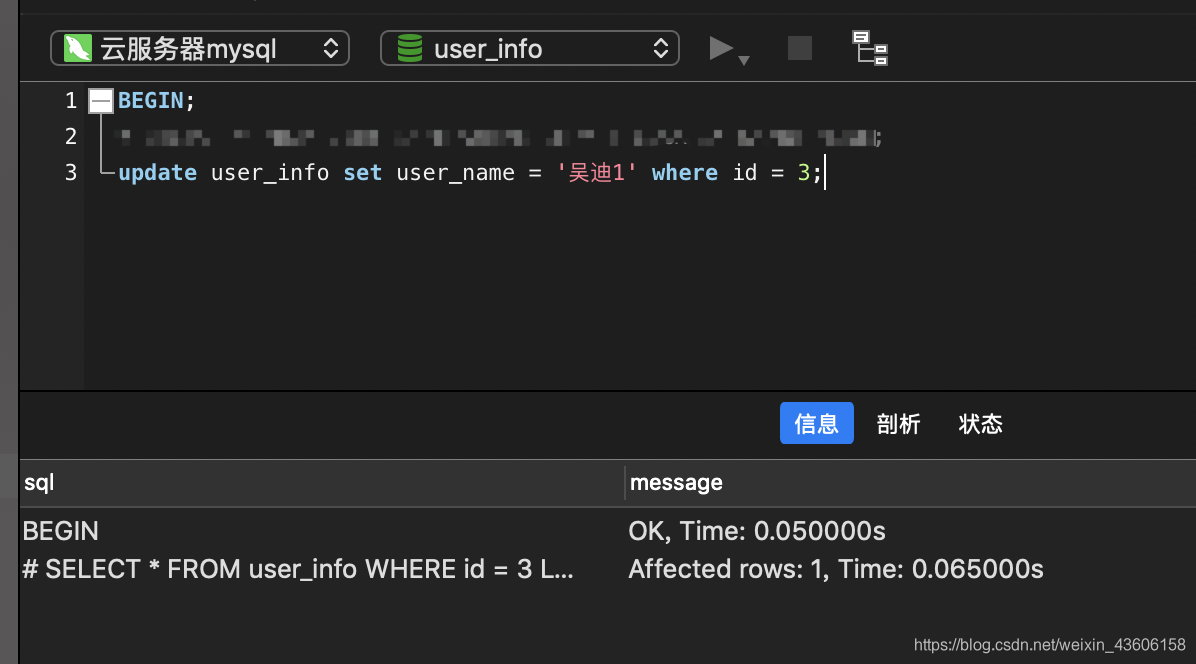Open the user_info database dropdown
This screenshot has width=1196, height=664.
pos(529,48)
